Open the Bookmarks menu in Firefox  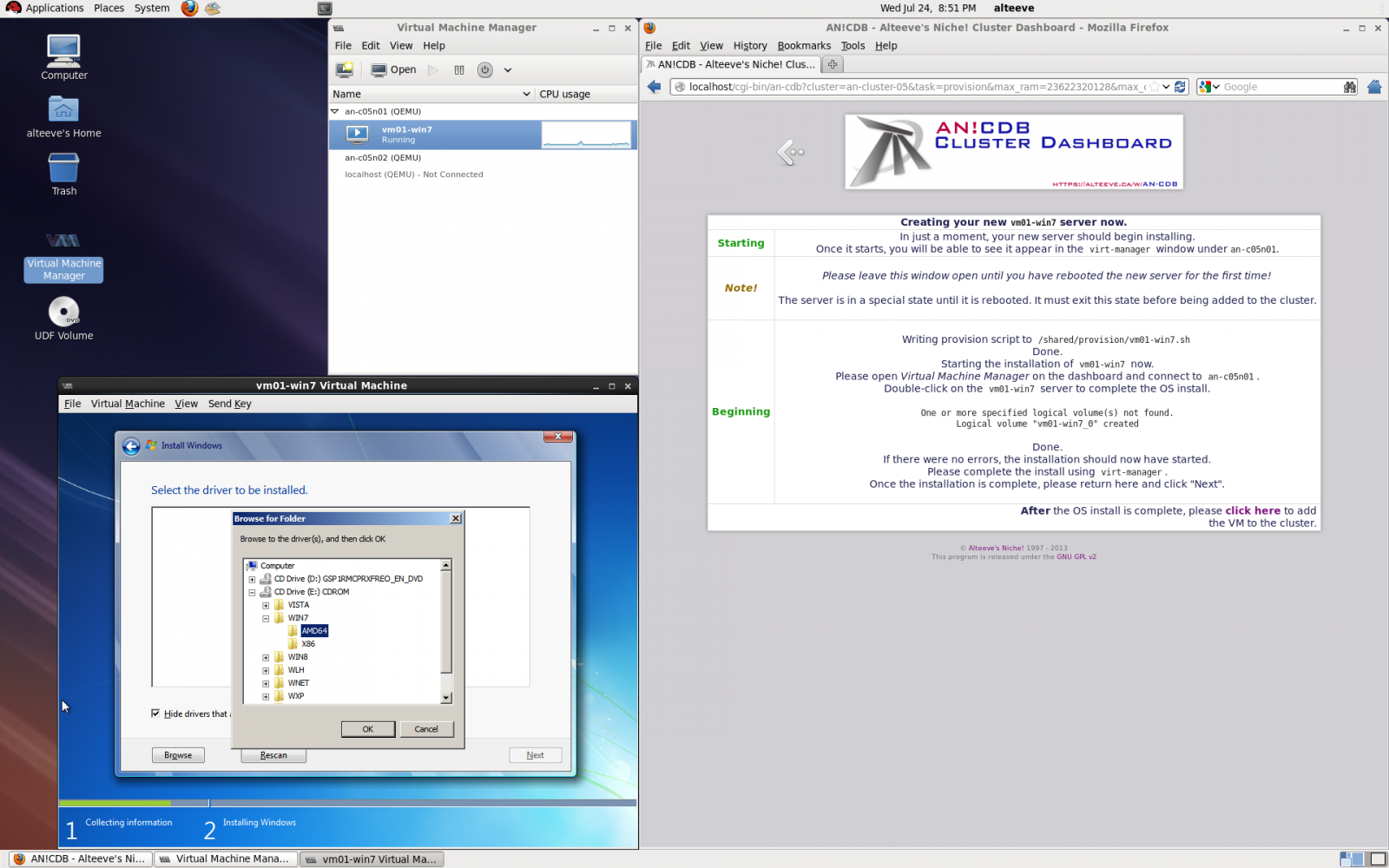803,46
